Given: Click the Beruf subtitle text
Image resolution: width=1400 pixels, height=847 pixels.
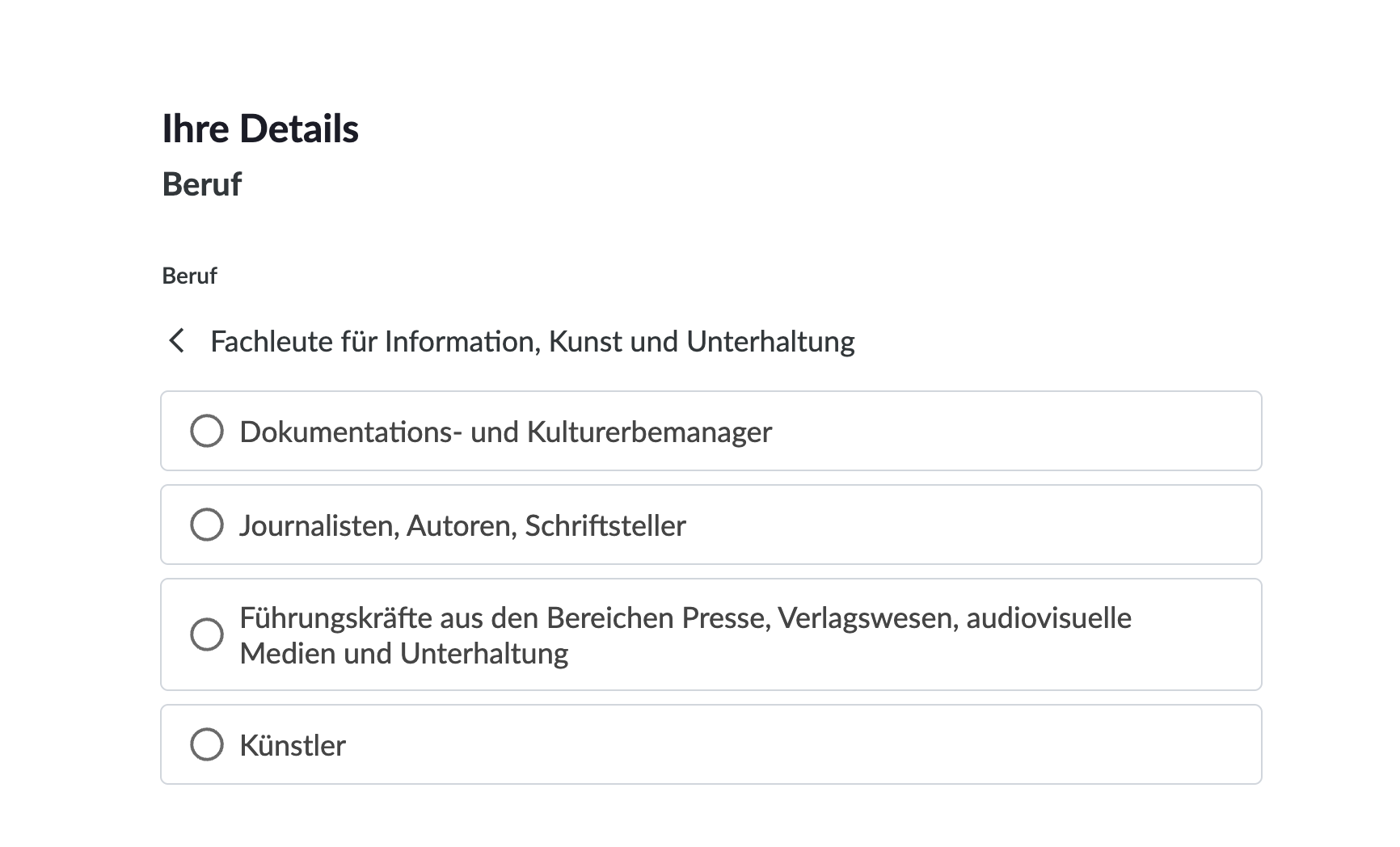Looking at the screenshot, I should [x=201, y=184].
